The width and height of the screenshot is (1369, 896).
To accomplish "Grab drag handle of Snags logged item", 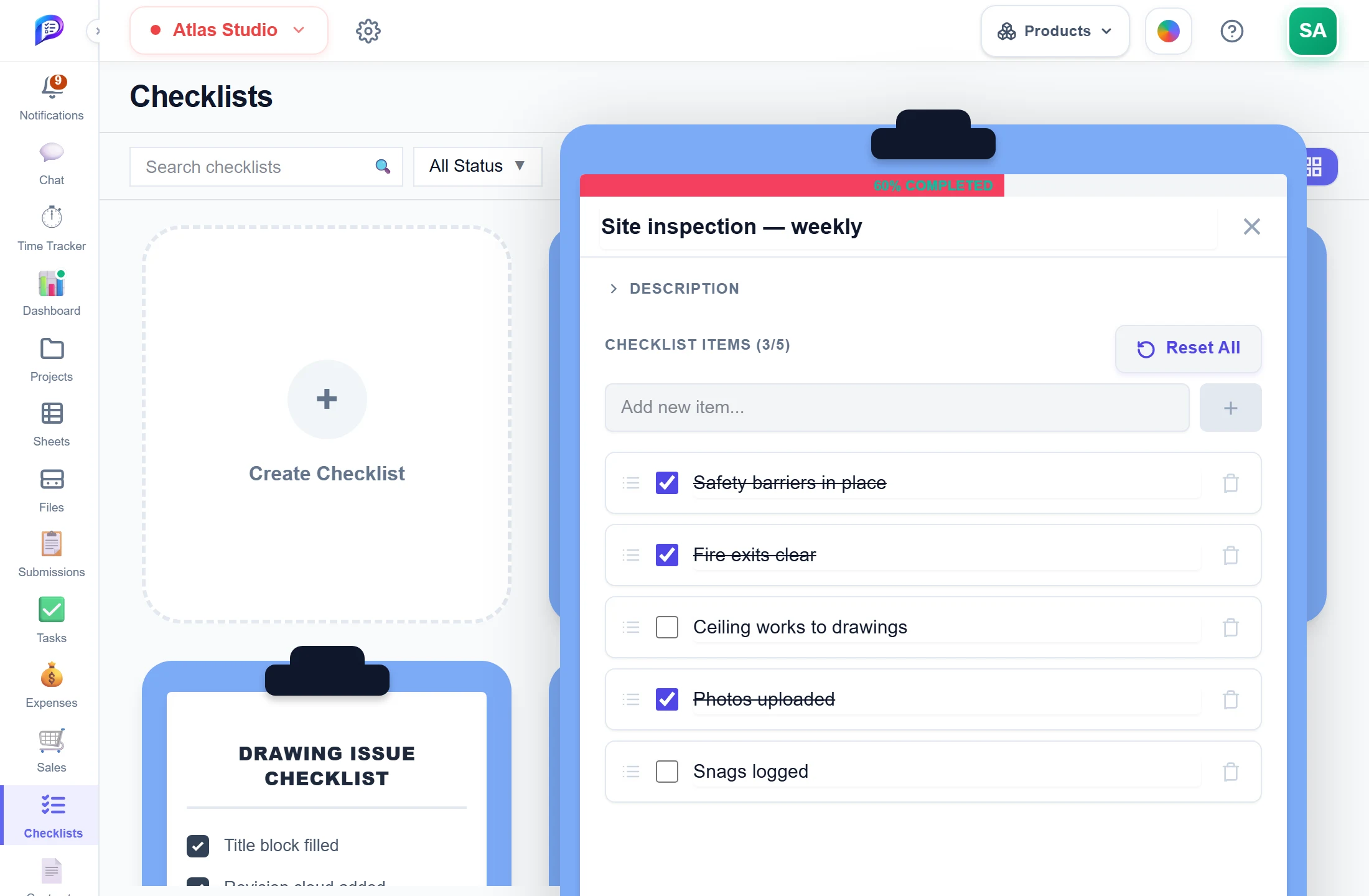I will point(631,772).
